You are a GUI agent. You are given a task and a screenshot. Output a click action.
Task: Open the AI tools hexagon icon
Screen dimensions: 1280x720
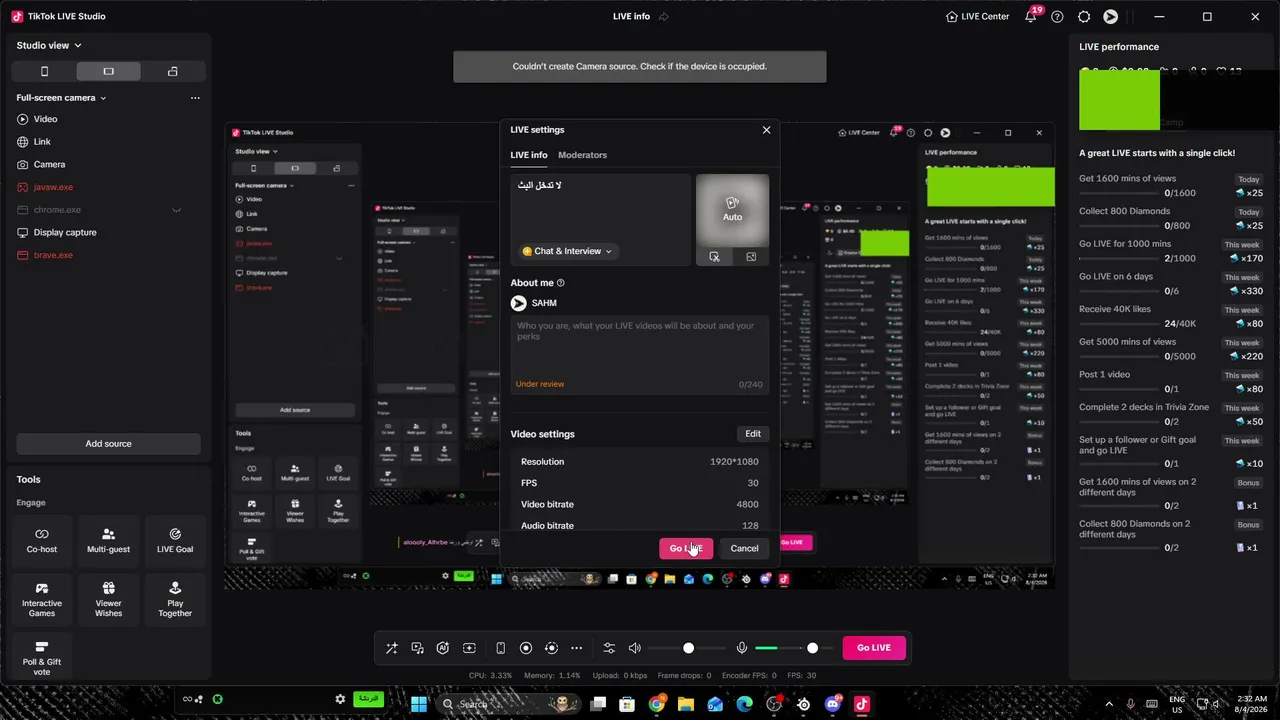point(443,648)
